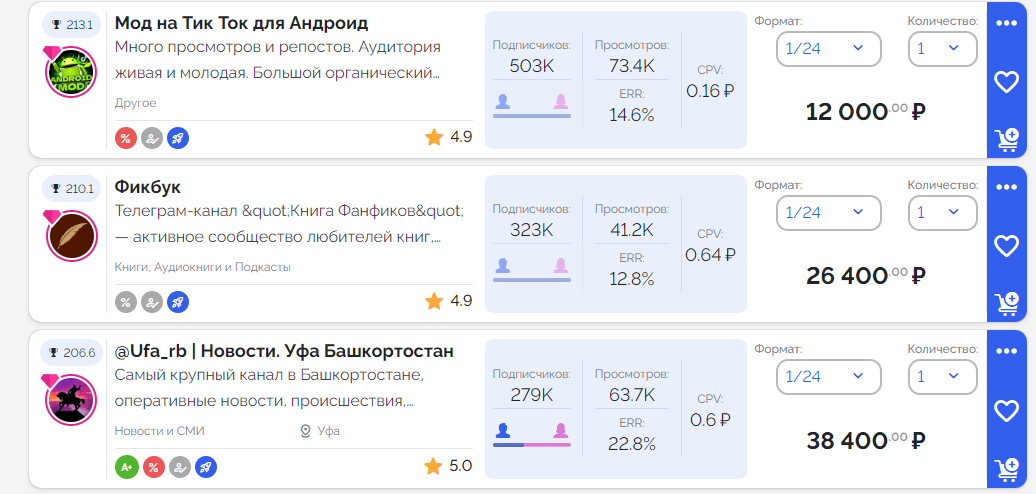
Task: Click grey user badge on Фикбук card
Action: [x=152, y=302]
